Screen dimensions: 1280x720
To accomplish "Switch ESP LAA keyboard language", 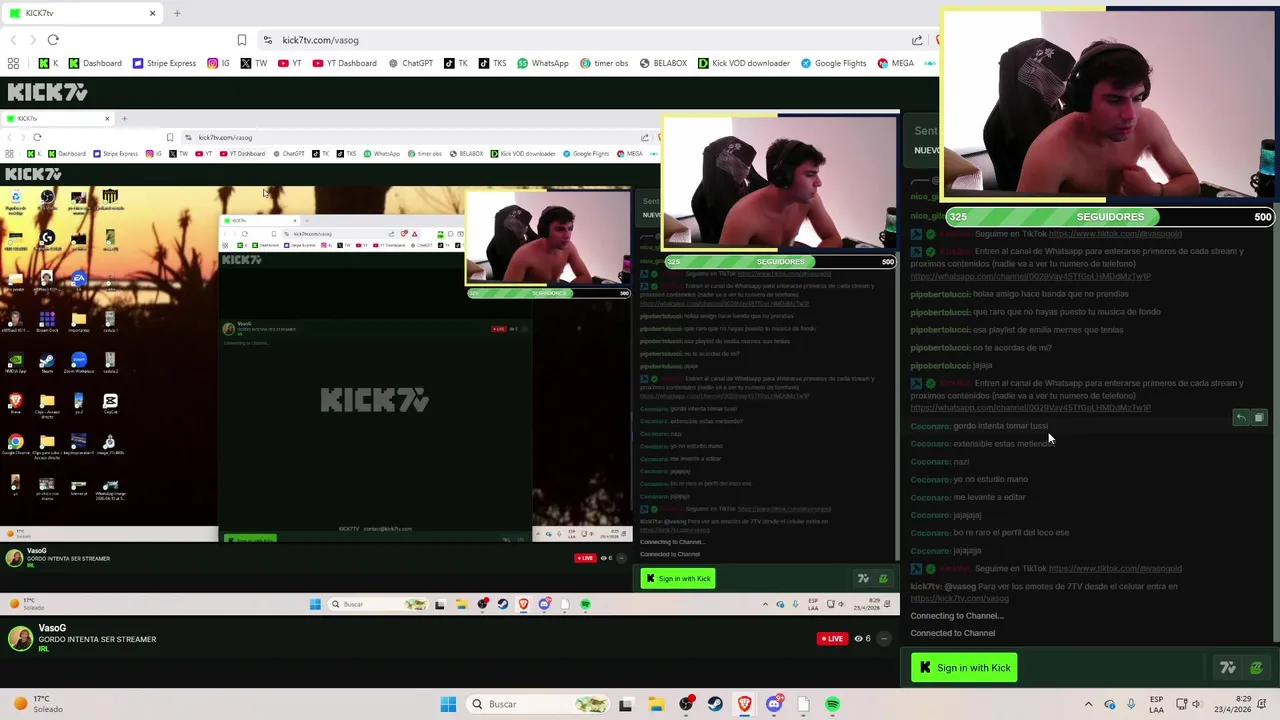I will 1156,704.
